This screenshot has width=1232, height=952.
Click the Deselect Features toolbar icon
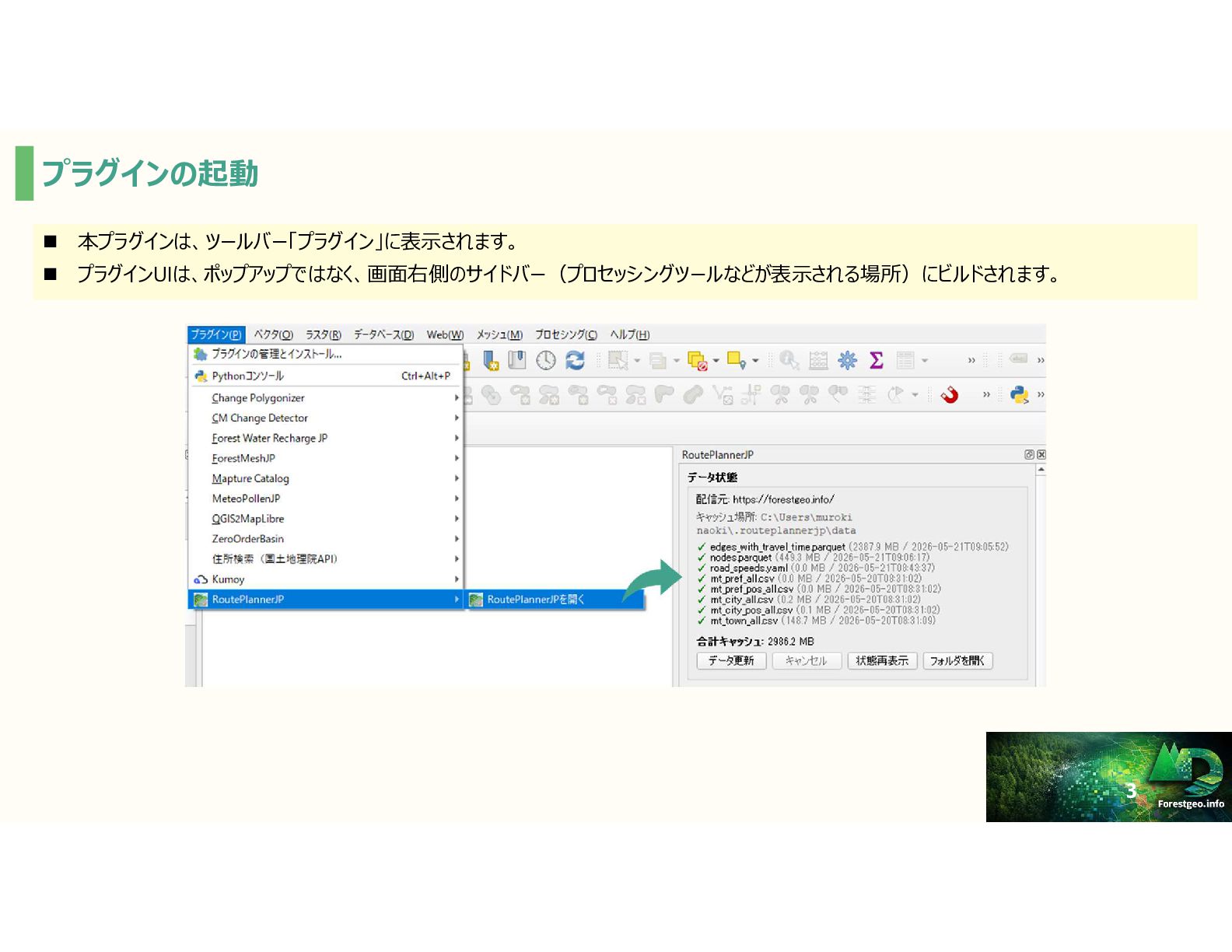(697, 360)
